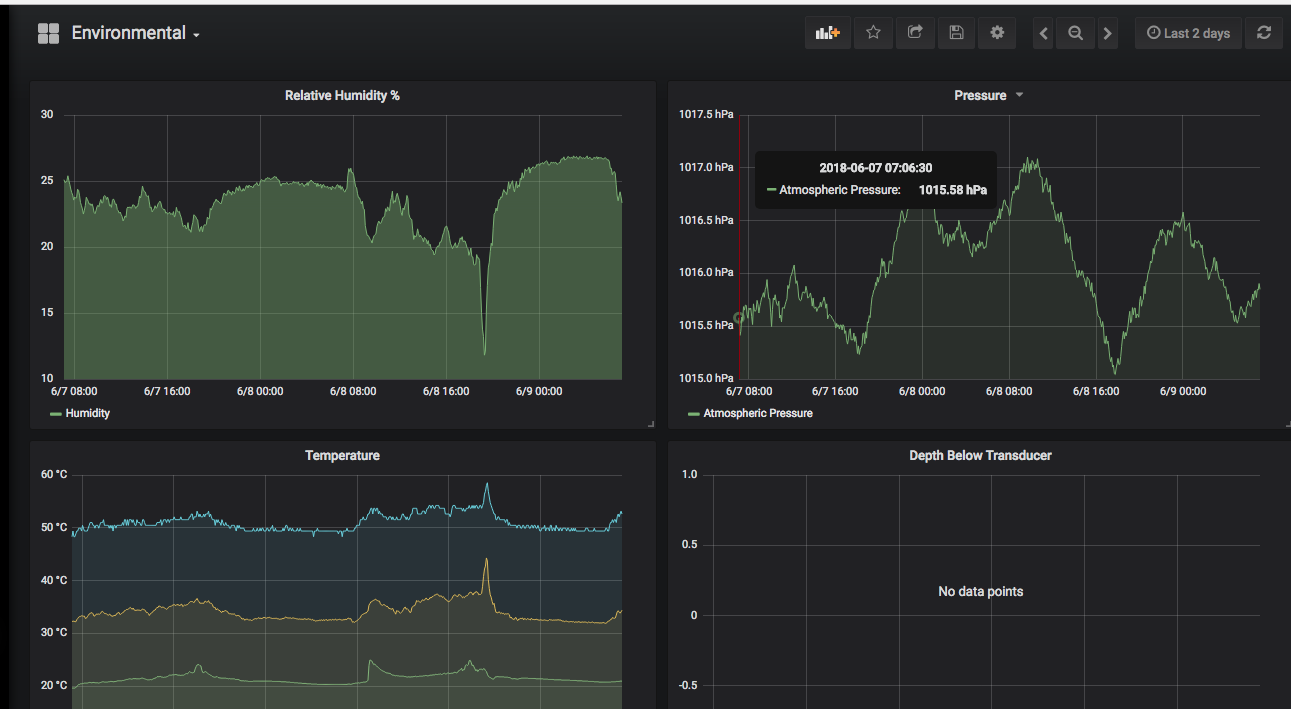Click the Grafana dashboards grid icon
This screenshot has width=1291, height=709.
pos(48,33)
